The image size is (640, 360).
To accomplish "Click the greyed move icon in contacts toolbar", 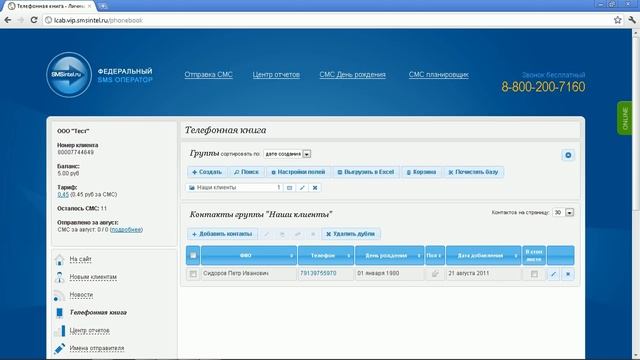I will pos(298,234).
